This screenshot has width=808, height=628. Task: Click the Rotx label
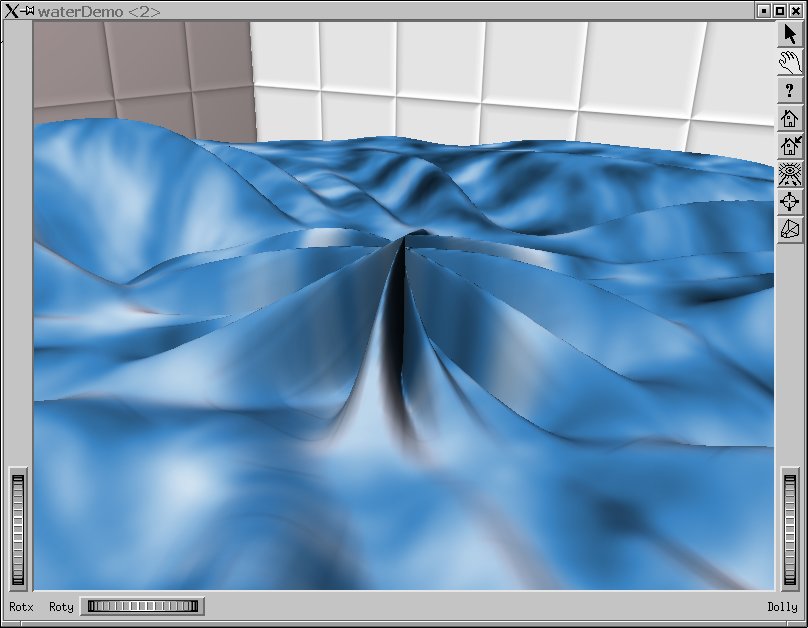coord(21,607)
